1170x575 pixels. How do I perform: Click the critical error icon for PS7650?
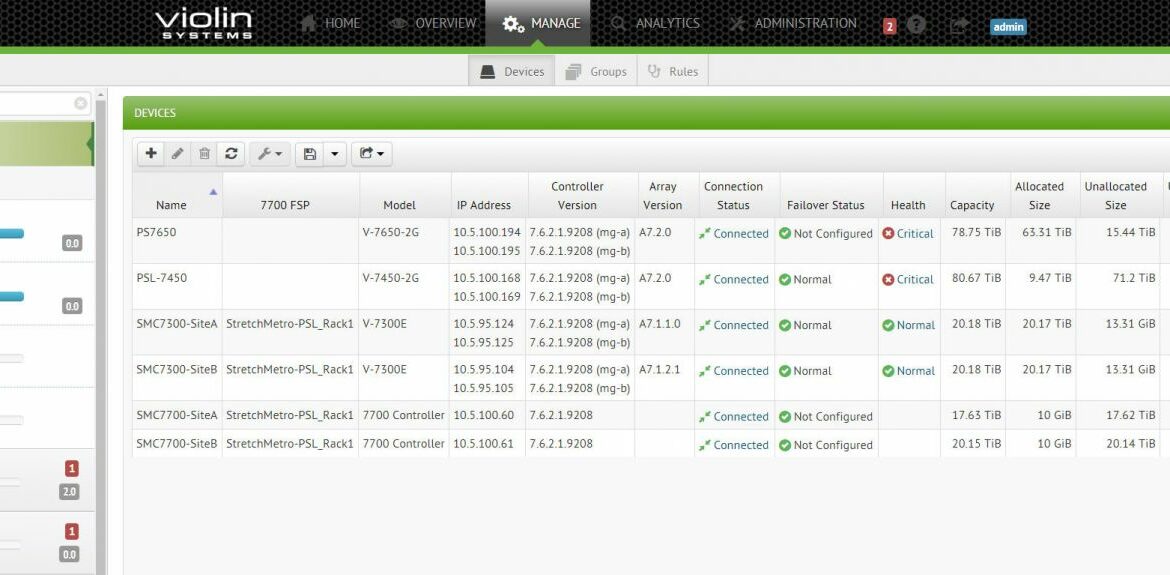click(x=888, y=233)
